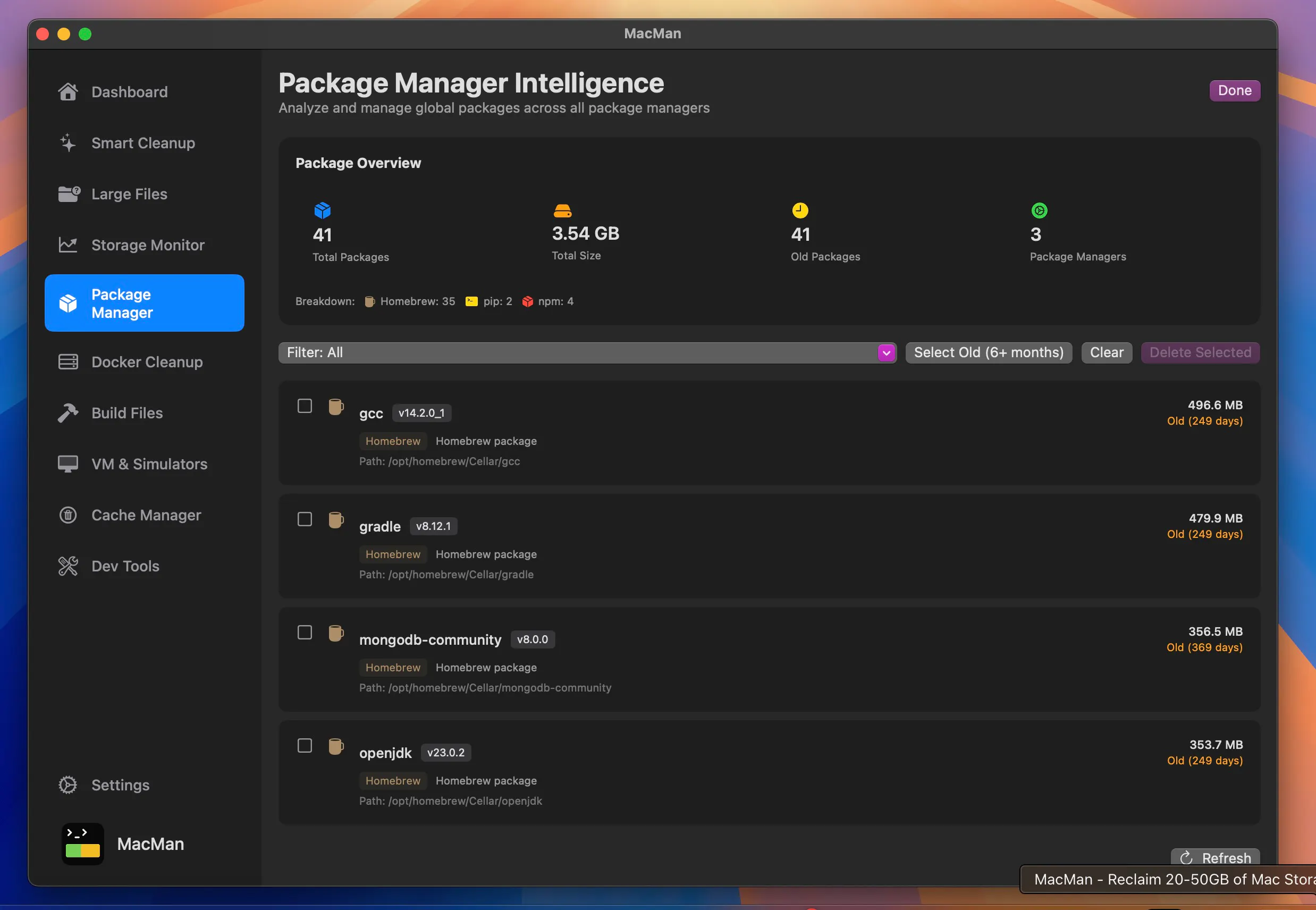Navigate to Docker Cleanup

pos(144,361)
